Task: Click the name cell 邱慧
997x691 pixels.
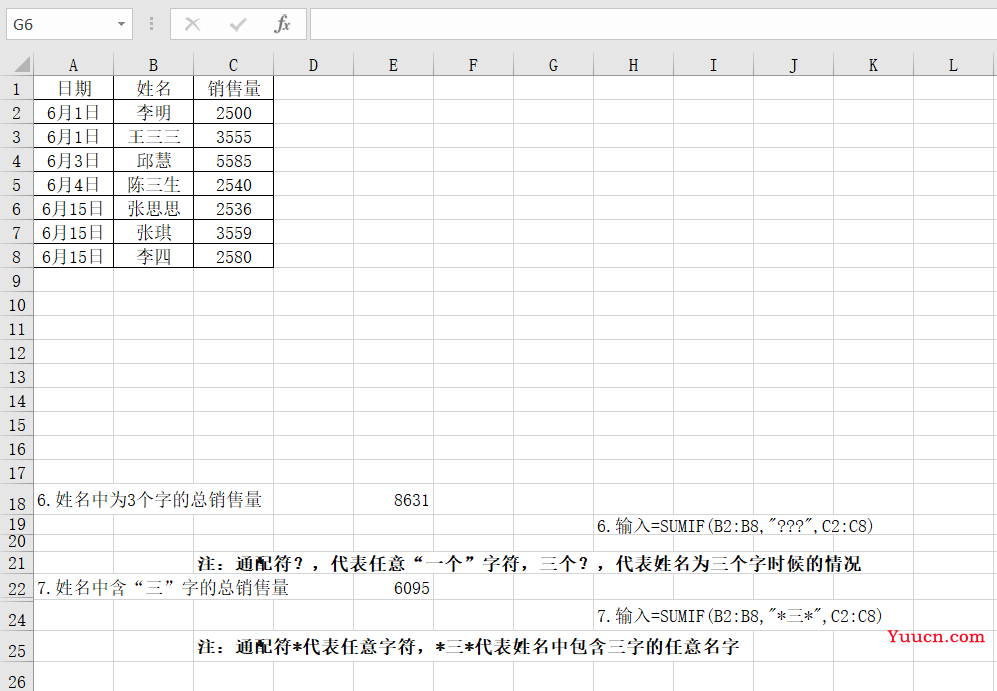Action: point(153,160)
